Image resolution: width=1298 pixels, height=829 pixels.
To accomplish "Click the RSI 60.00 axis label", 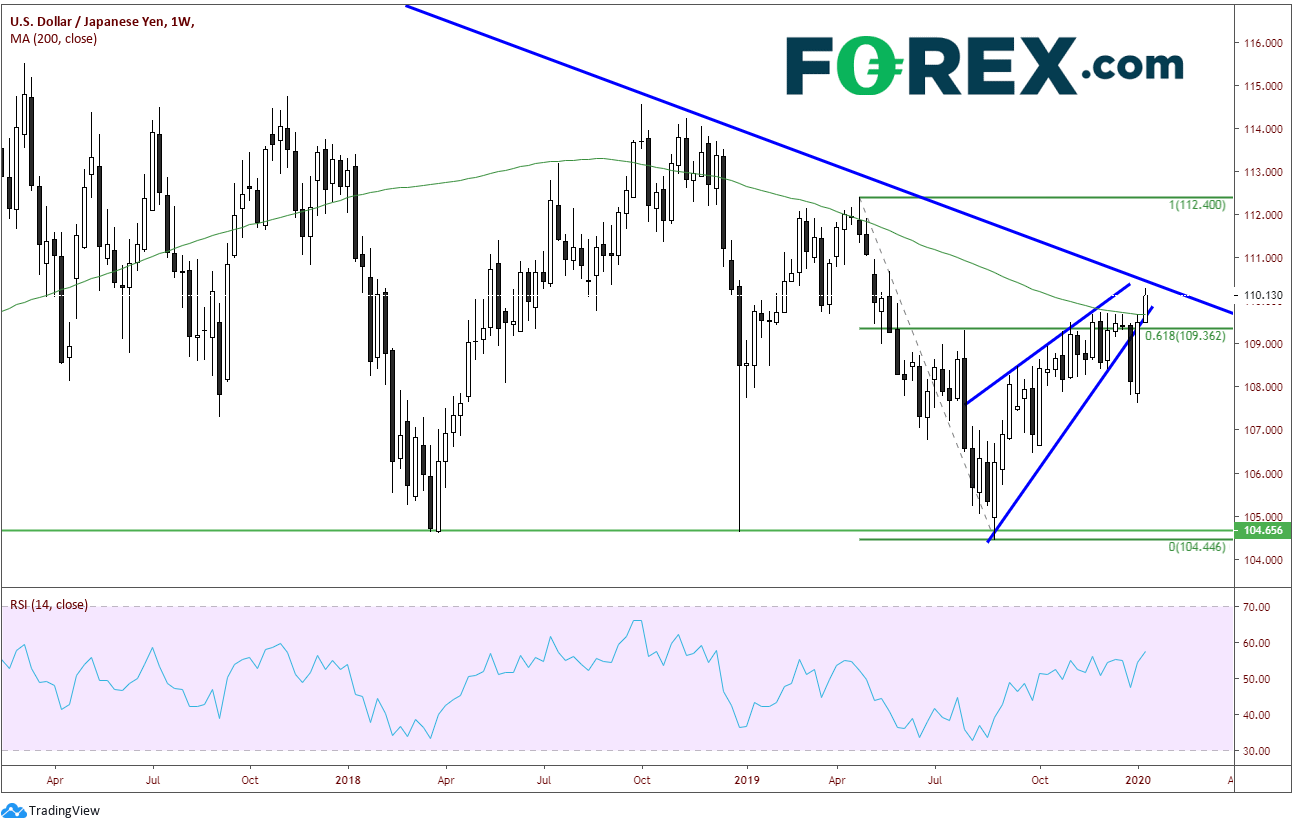I will [x=1257, y=642].
